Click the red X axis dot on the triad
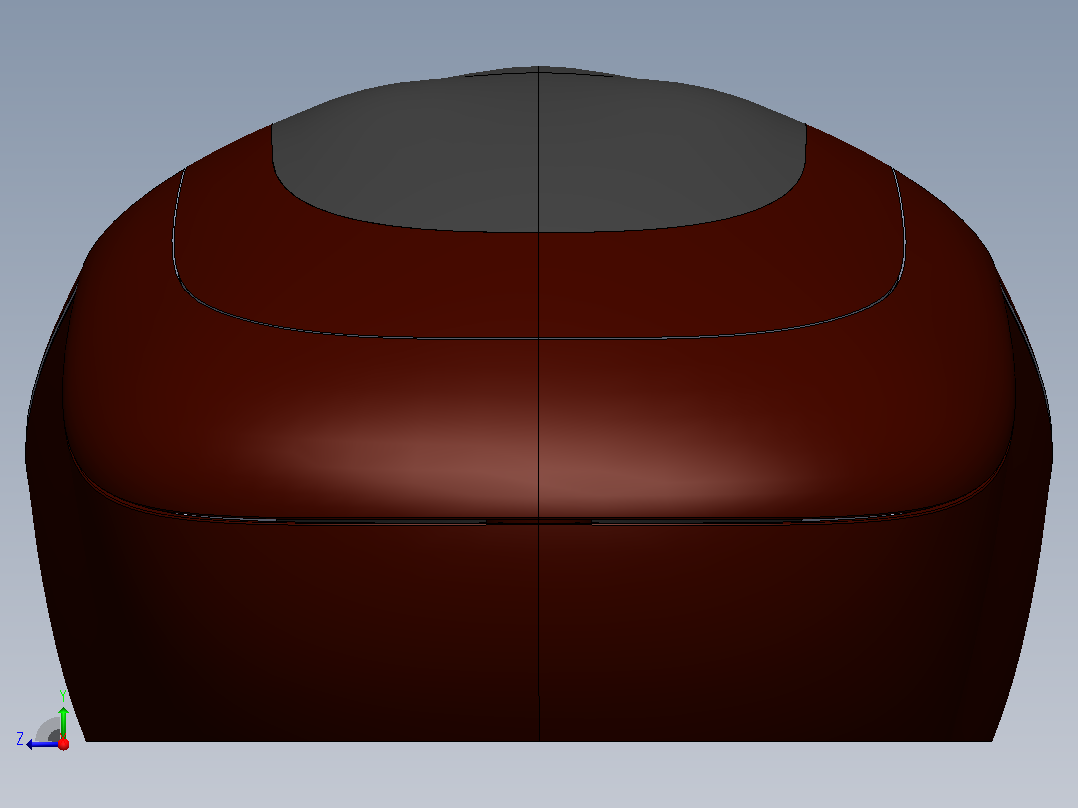This screenshot has height=808, width=1078. (x=64, y=744)
